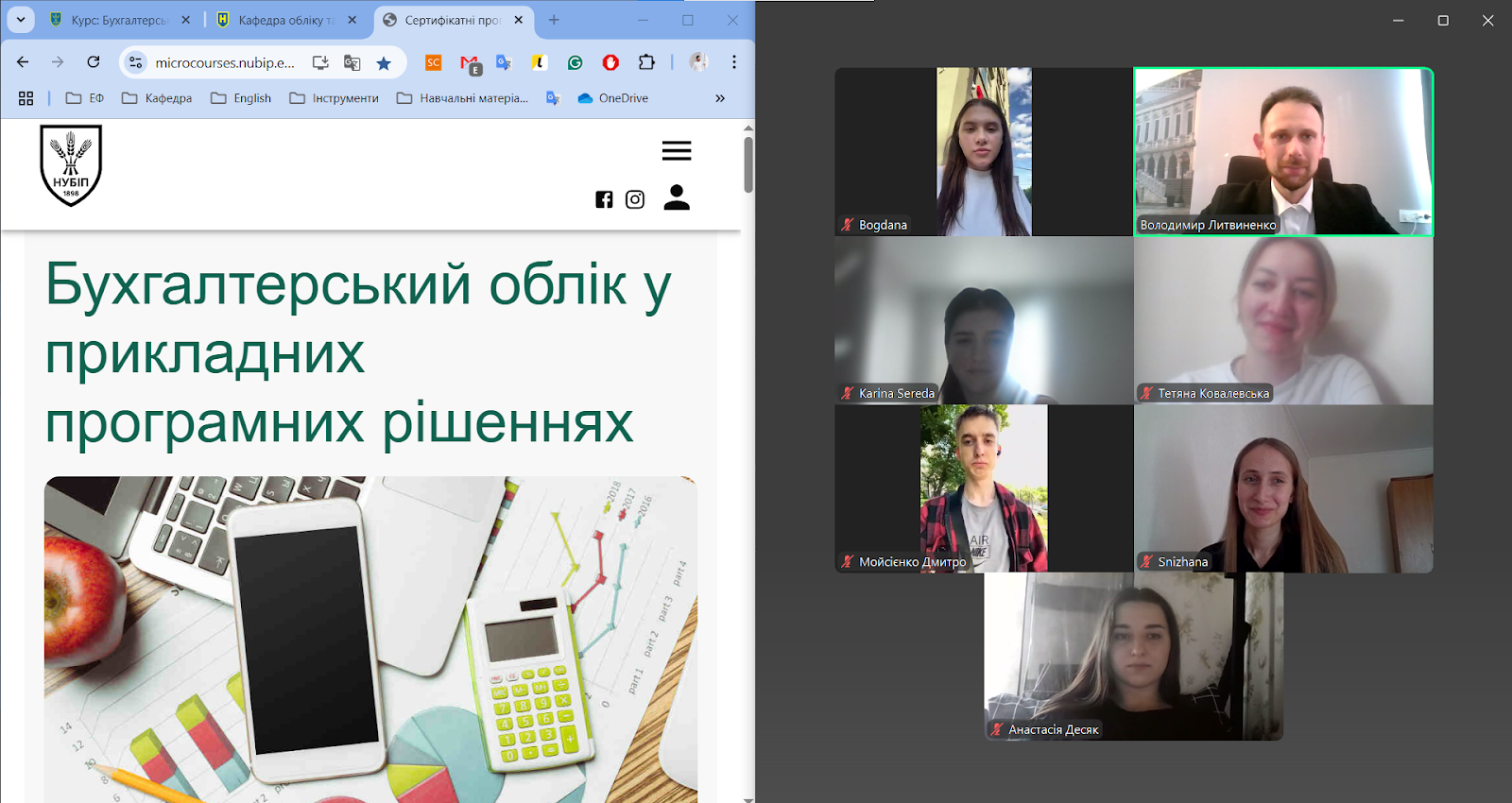Viewport: 1512px width, 803px height.
Task: Open the 'ЕФ' bookmark folder
Action: (x=85, y=98)
